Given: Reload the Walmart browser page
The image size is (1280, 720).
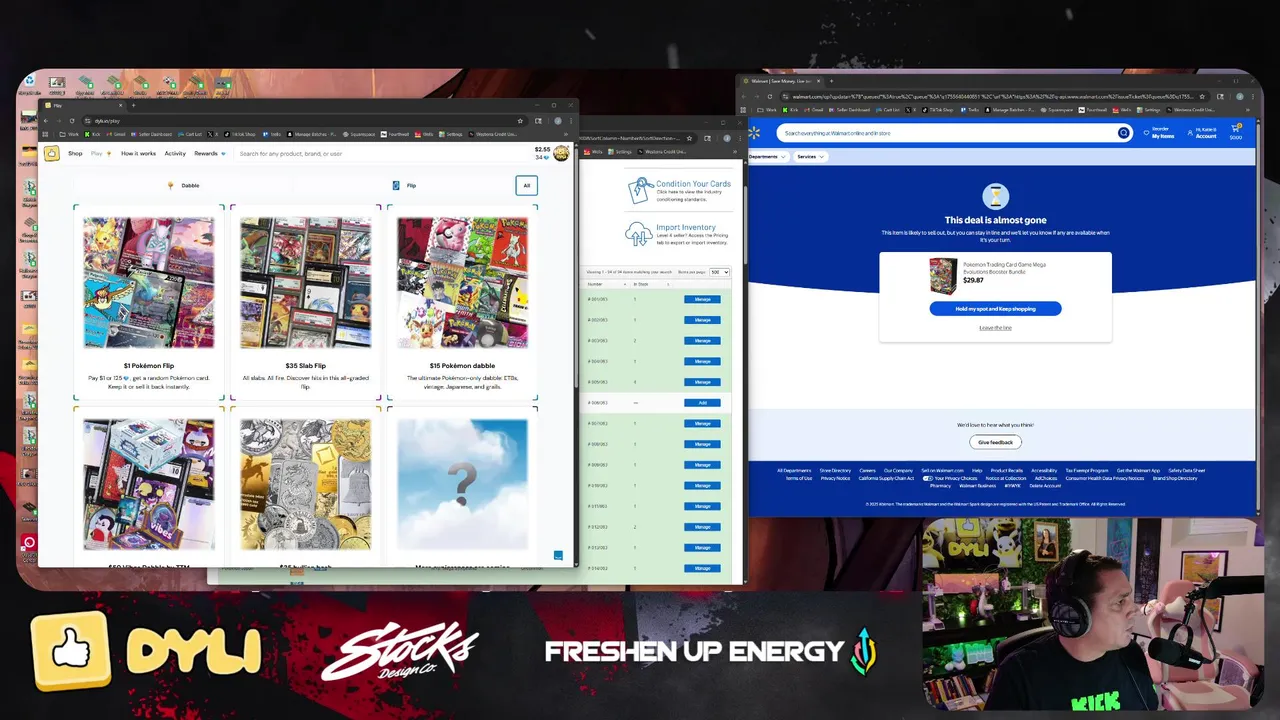Looking at the screenshot, I should pos(770,97).
